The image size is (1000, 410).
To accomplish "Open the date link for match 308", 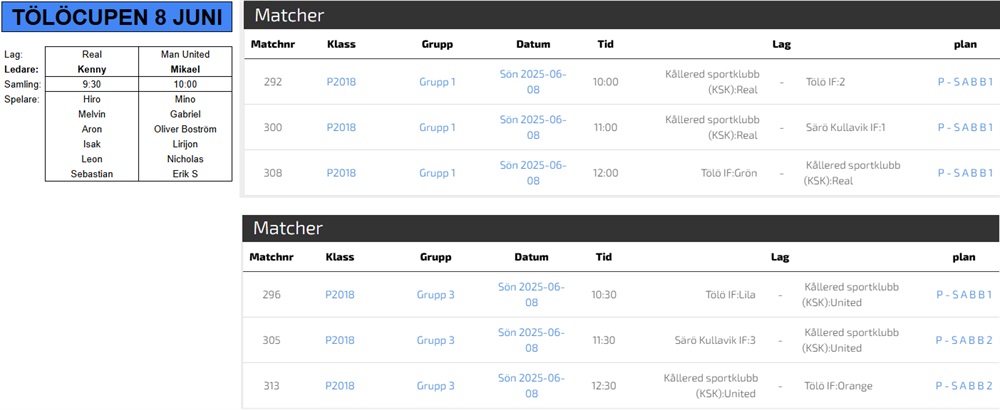I will pyautogui.click(x=533, y=173).
